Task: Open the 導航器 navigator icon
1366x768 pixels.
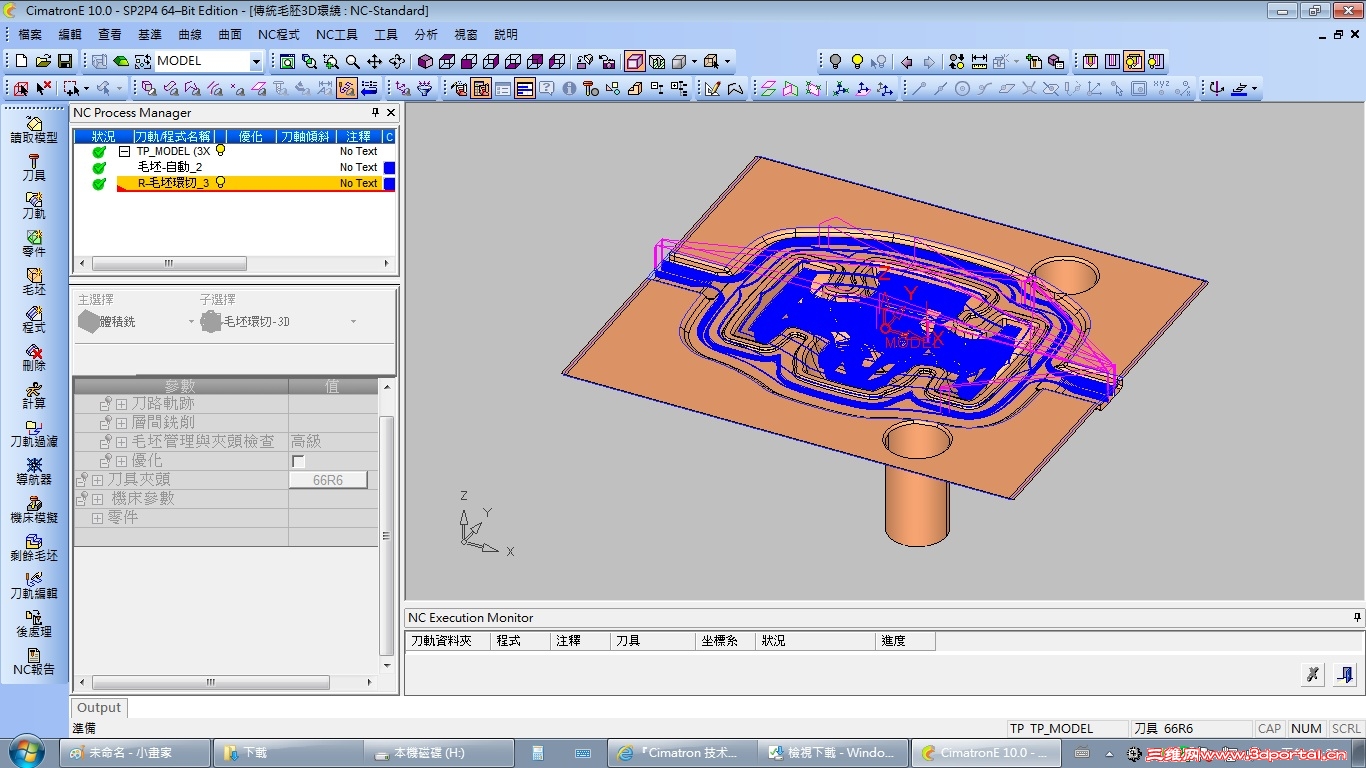Action: (x=34, y=470)
